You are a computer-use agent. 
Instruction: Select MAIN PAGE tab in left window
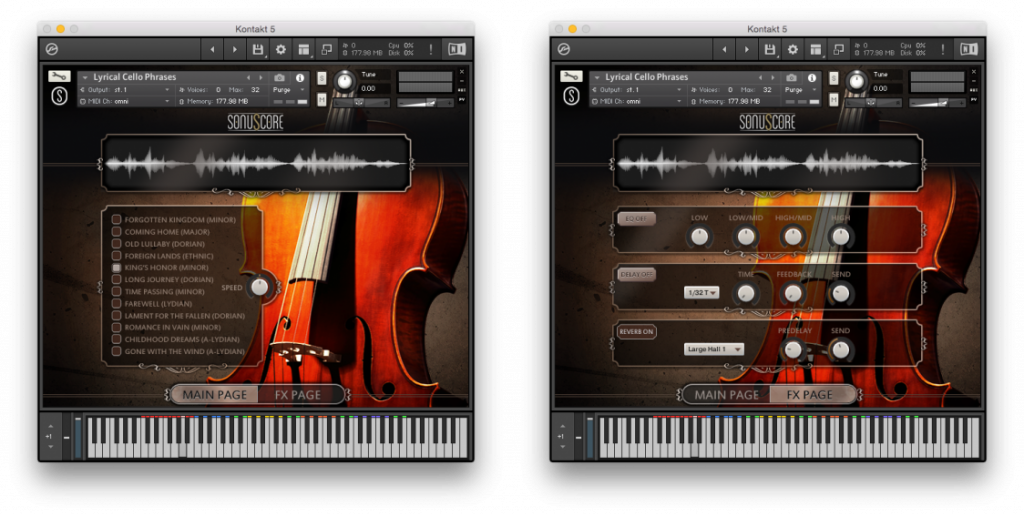pos(215,395)
